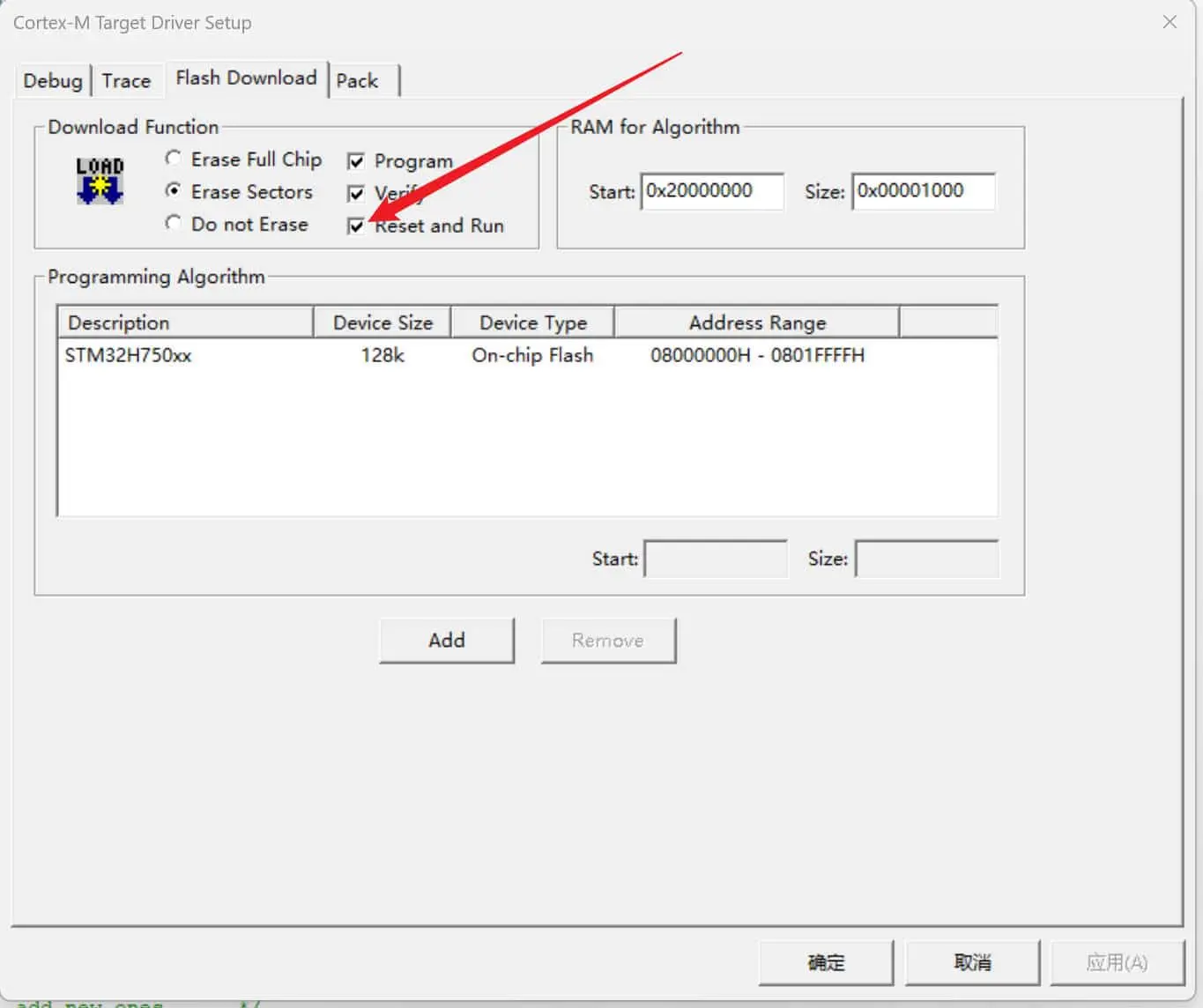Click the 128k device size cell

click(x=382, y=355)
